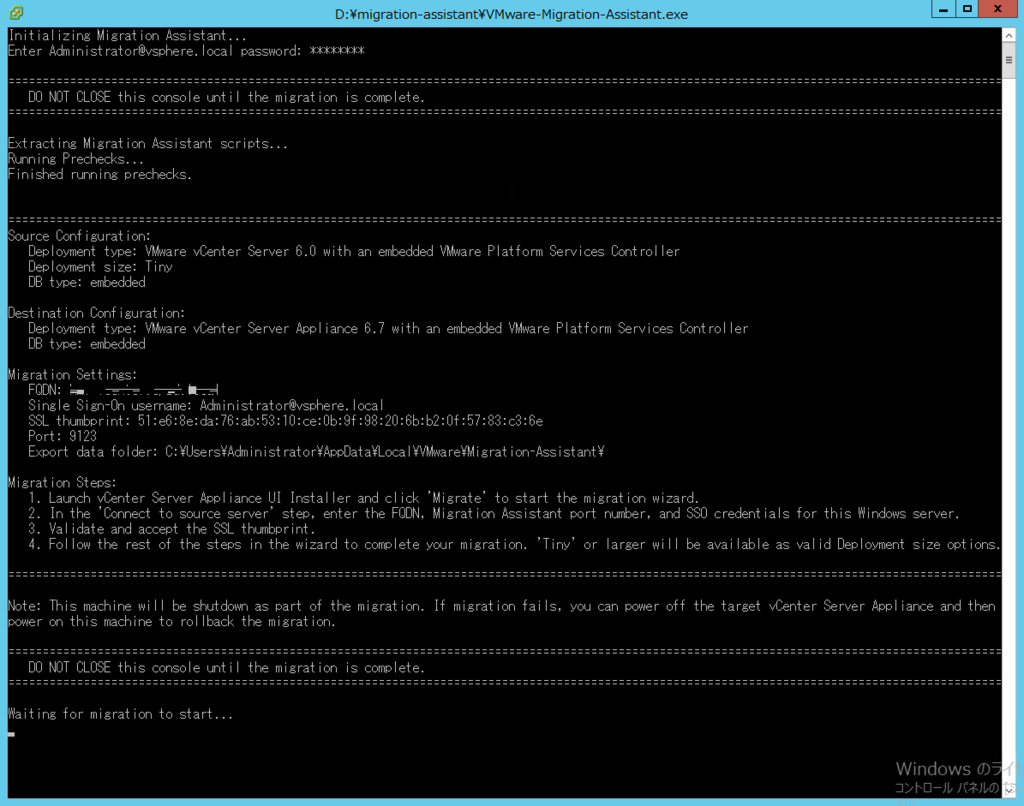Click the destination 'DB type: embedded' line
The width and height of the screenshot is (1024, 806).
coord(86,344)
